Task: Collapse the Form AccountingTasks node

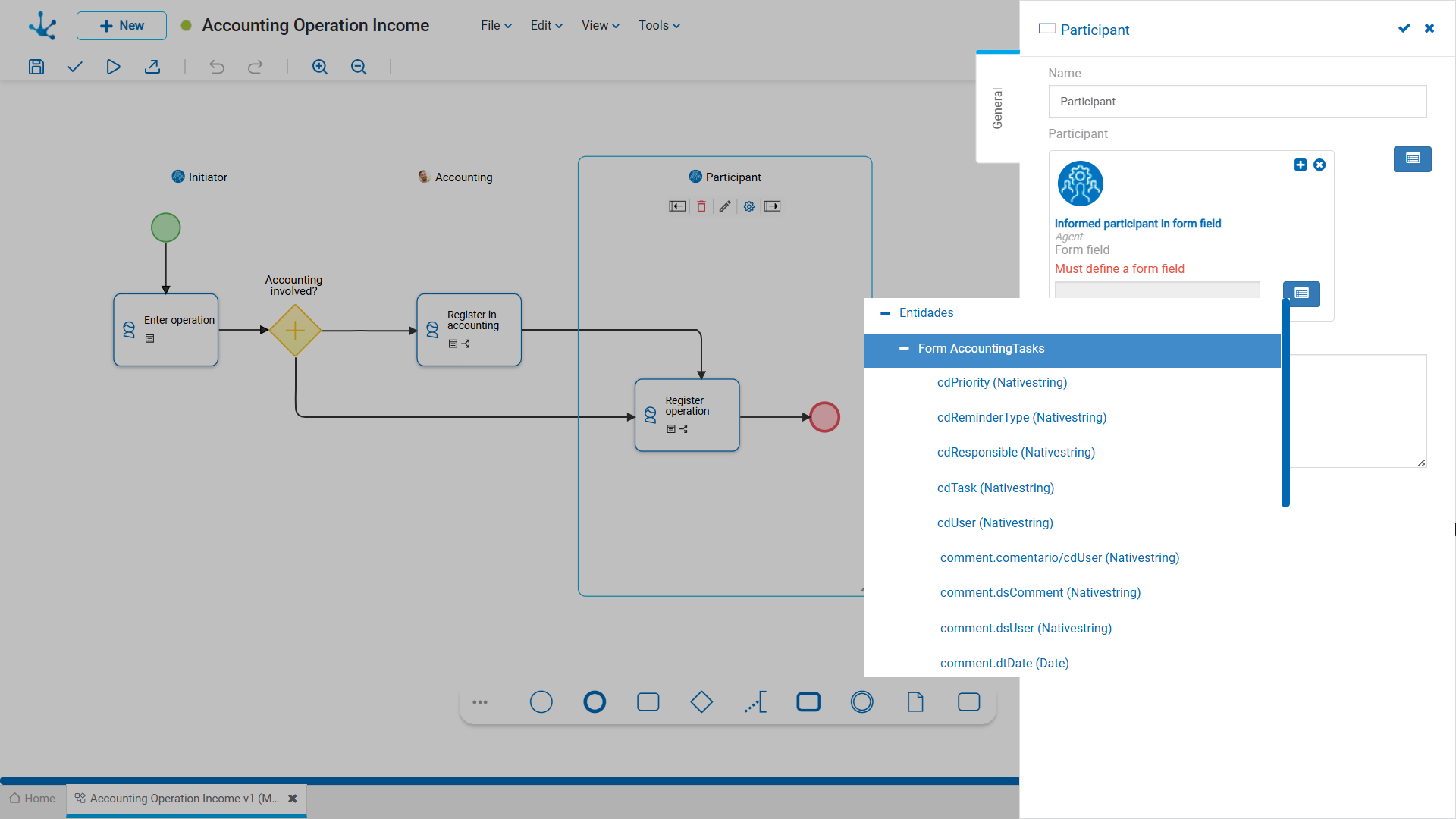Action: [x=904, y=349]
